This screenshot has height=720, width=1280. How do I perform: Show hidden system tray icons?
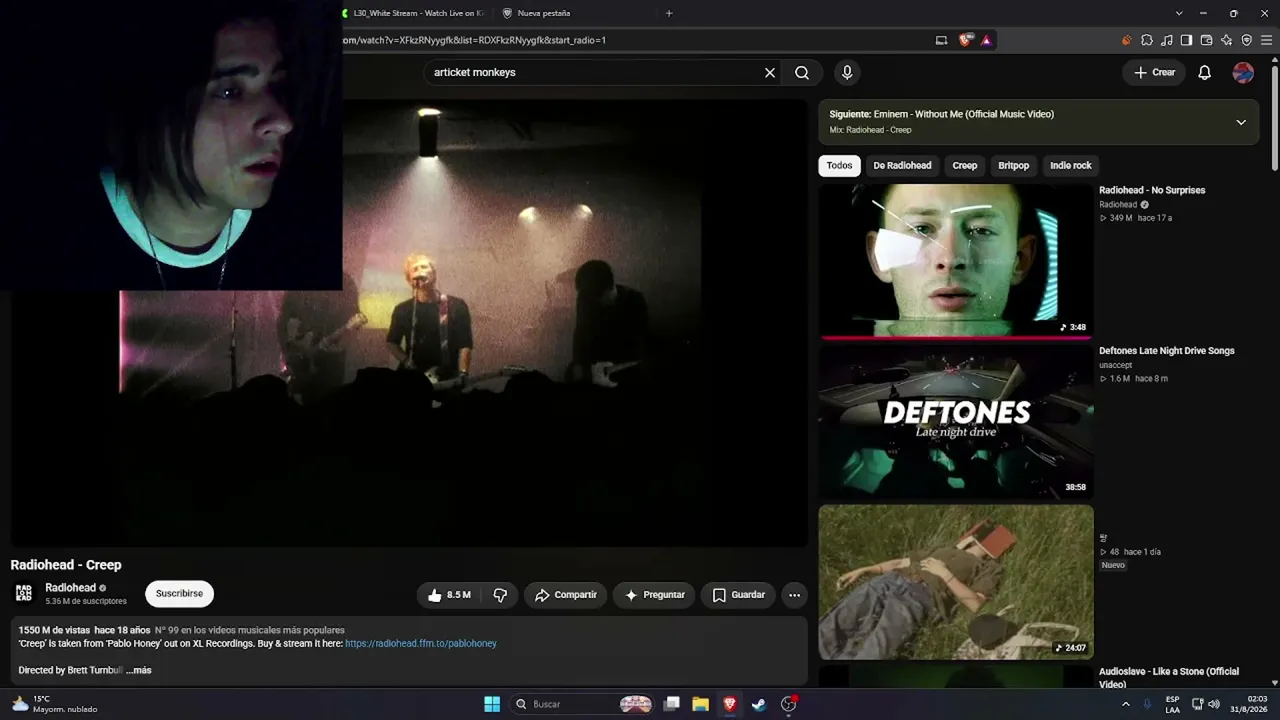1125,704
